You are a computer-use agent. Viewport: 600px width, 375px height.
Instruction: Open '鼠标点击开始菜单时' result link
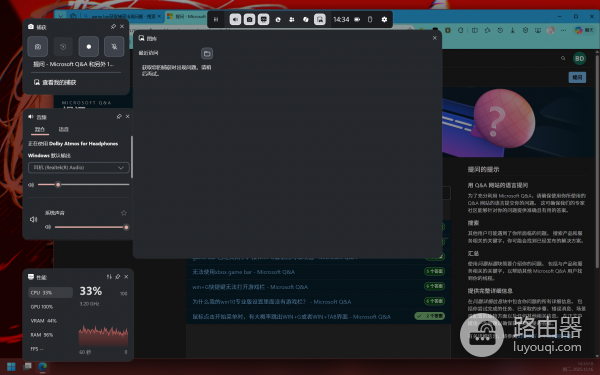coord(291,316)
